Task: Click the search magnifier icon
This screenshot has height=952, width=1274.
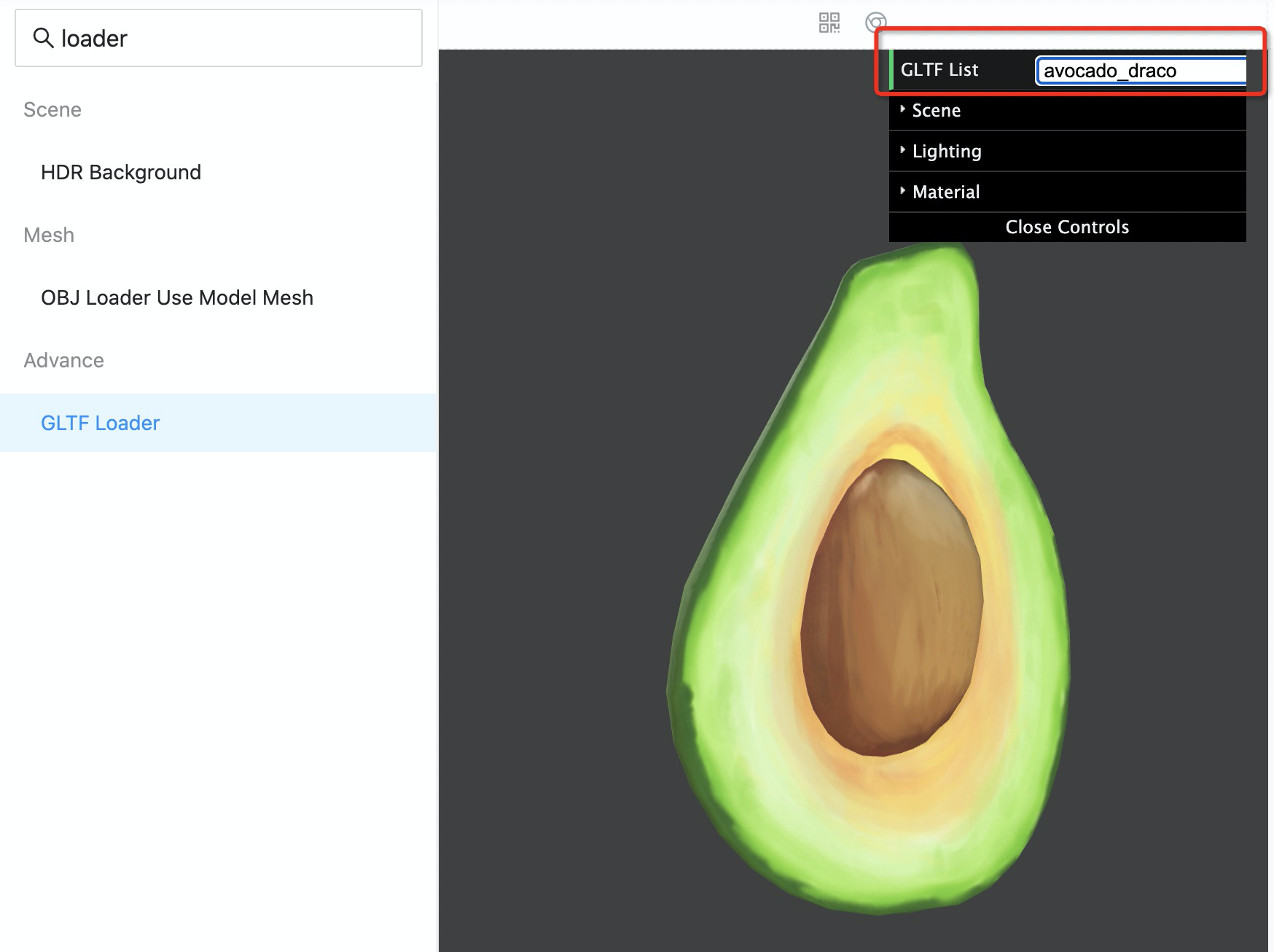Action: [x=44, y=38]
